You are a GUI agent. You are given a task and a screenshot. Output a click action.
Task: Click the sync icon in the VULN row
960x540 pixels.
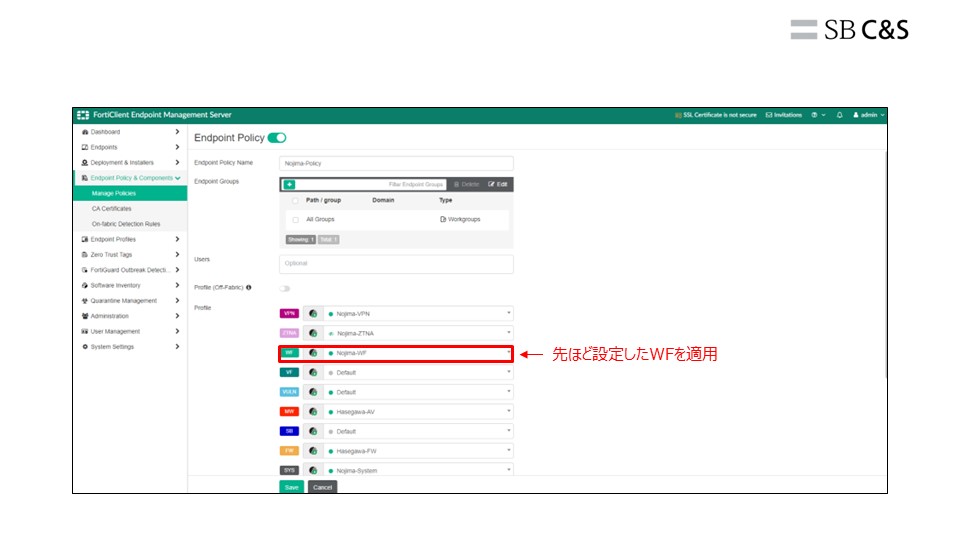[x=313, y=392]
